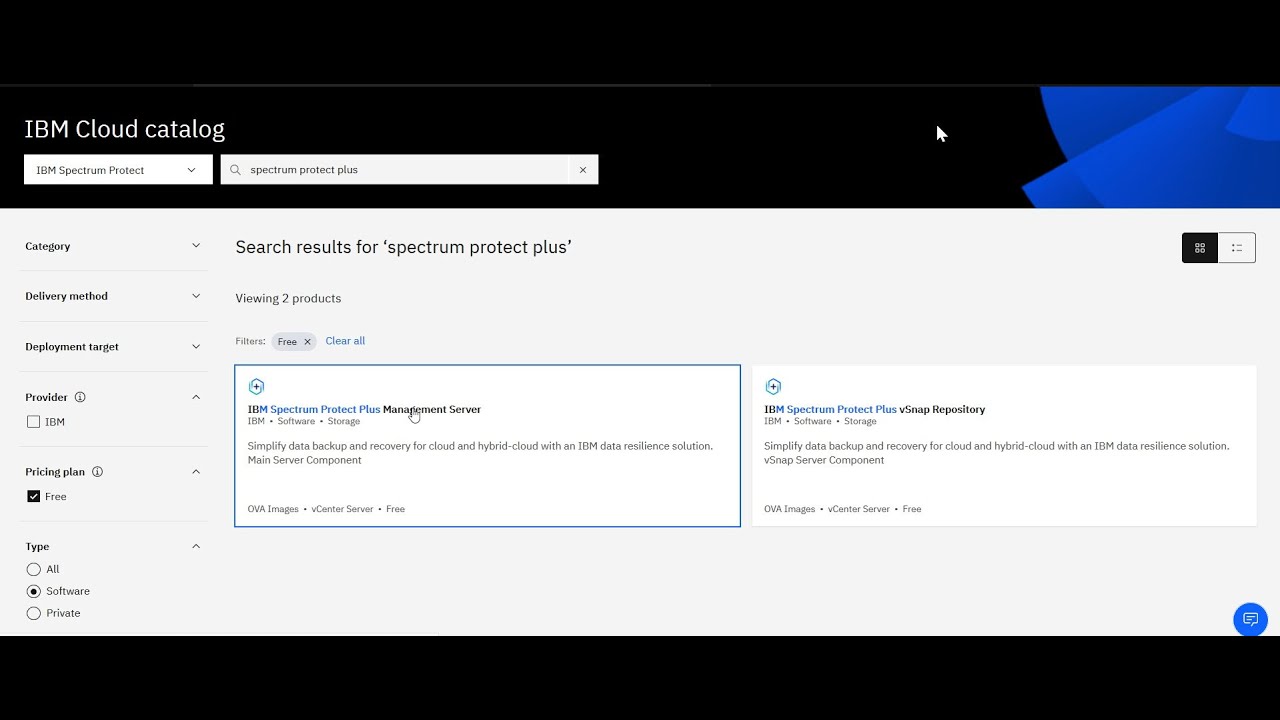
Task: Uncheck the Free pricing checkbox
Action: [x=34, y=497]
